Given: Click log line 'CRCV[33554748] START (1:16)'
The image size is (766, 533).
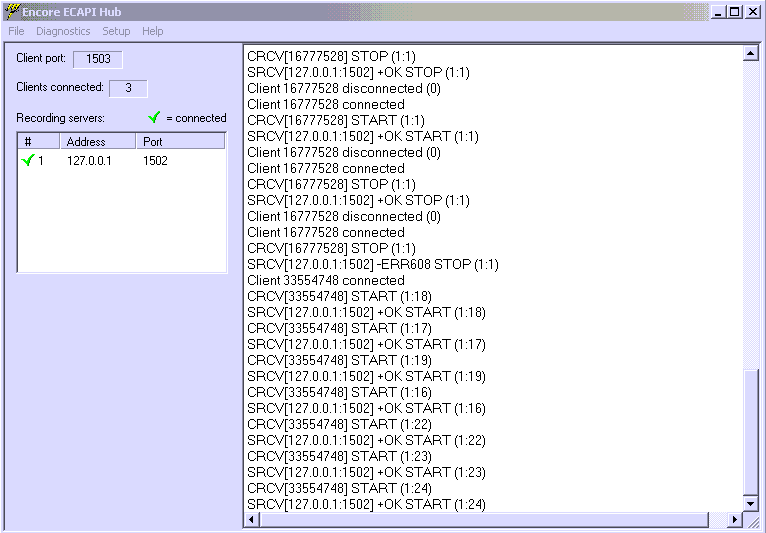Looking at the screenshot, I should 339,392.
